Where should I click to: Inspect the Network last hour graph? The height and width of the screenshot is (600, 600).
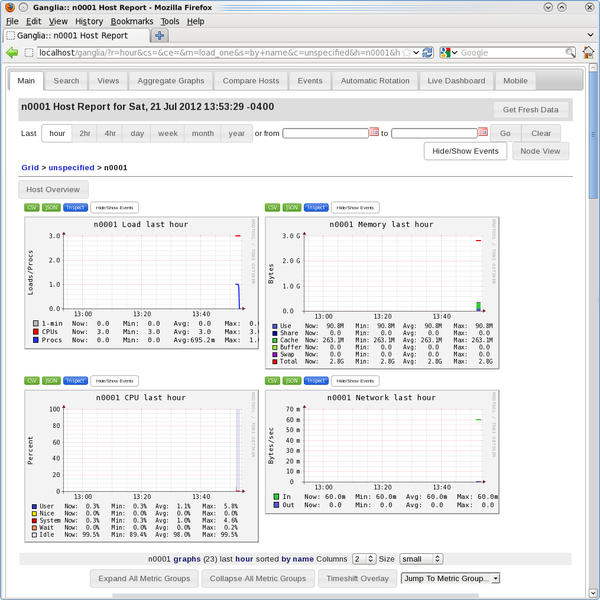316,381
